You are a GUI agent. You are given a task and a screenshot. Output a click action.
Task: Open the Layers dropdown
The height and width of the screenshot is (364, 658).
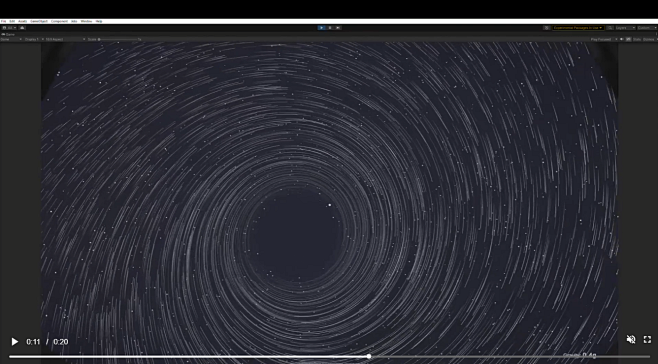[x=625, y=28]
